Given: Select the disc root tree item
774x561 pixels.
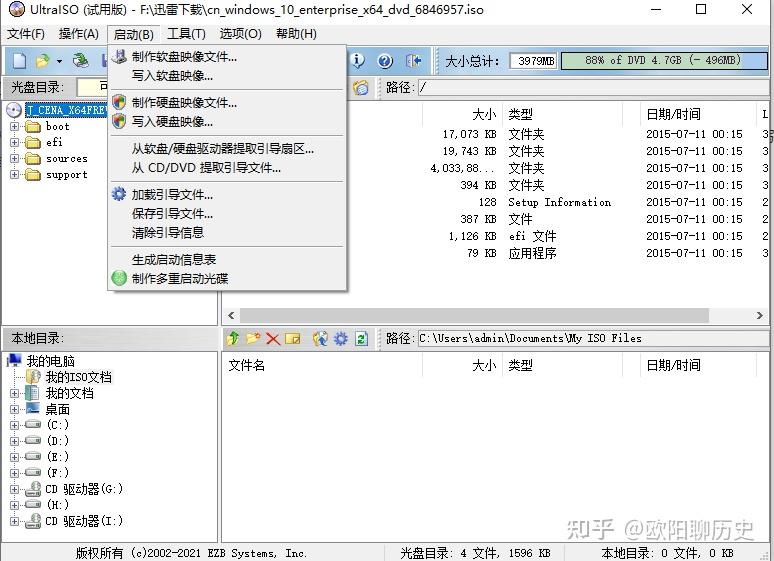Looking at the screenshot, I should click(x=66, y=110).
